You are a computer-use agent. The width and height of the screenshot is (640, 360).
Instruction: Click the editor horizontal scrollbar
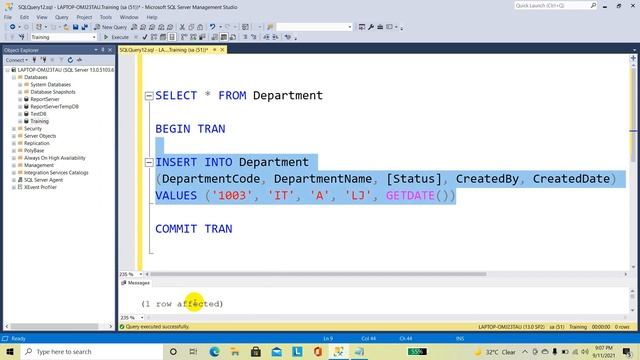[x=318, y=274]
